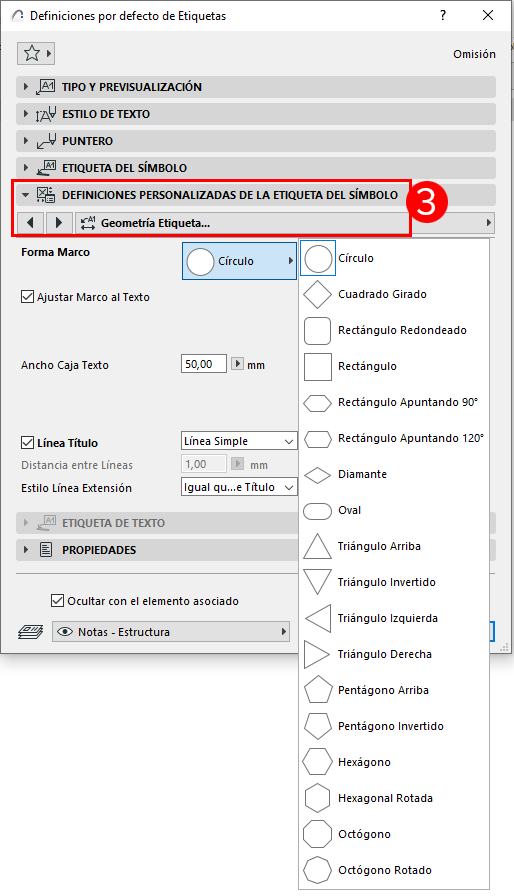
Task: Select the Hexágono shape icon
Action: [317, 762]
